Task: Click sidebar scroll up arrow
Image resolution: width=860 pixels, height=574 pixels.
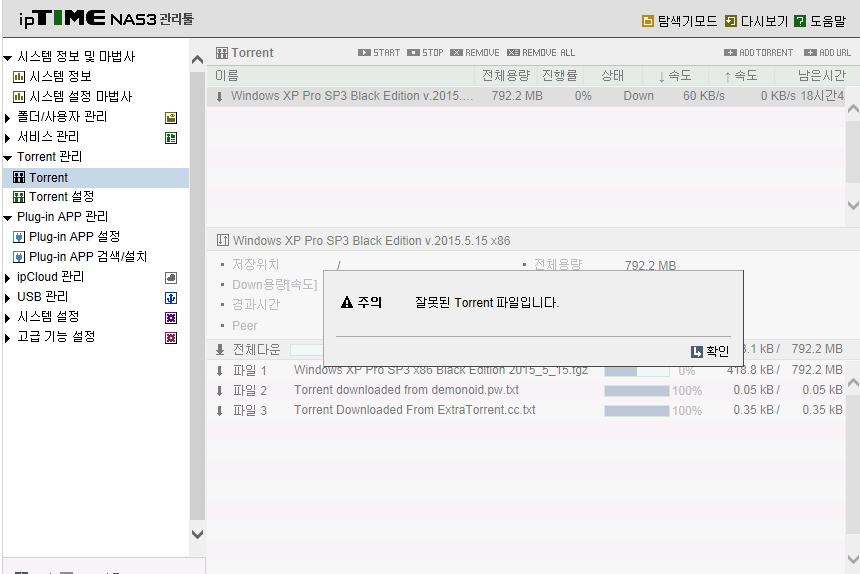Action: [197, 59]
